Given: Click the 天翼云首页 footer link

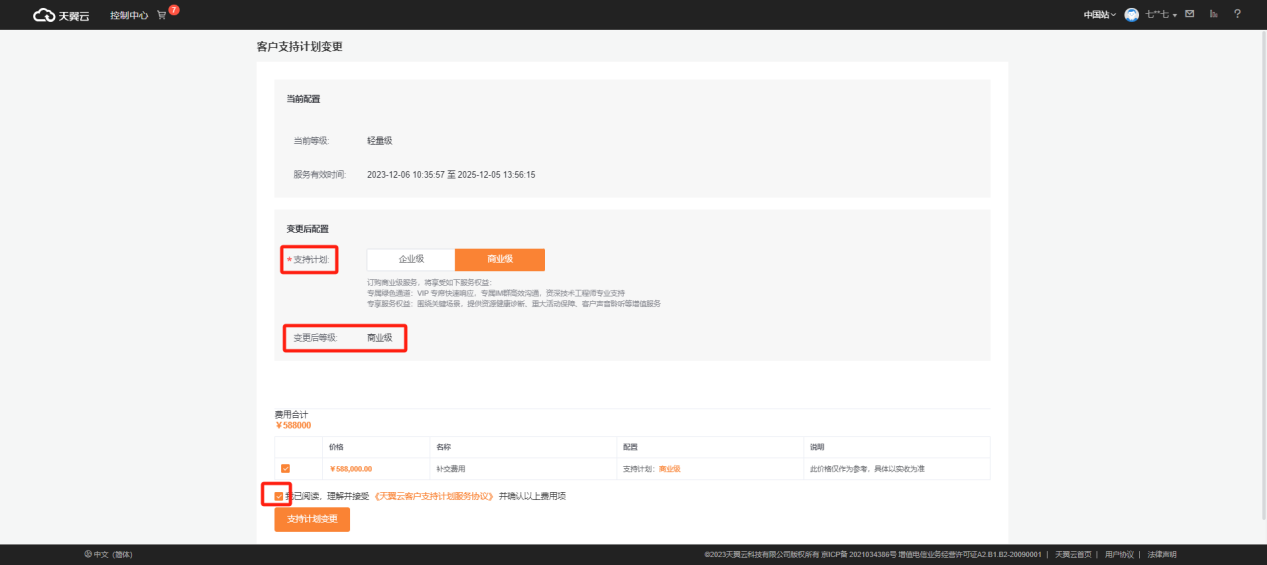Looking at the screenshot, I should (1074, 554).
